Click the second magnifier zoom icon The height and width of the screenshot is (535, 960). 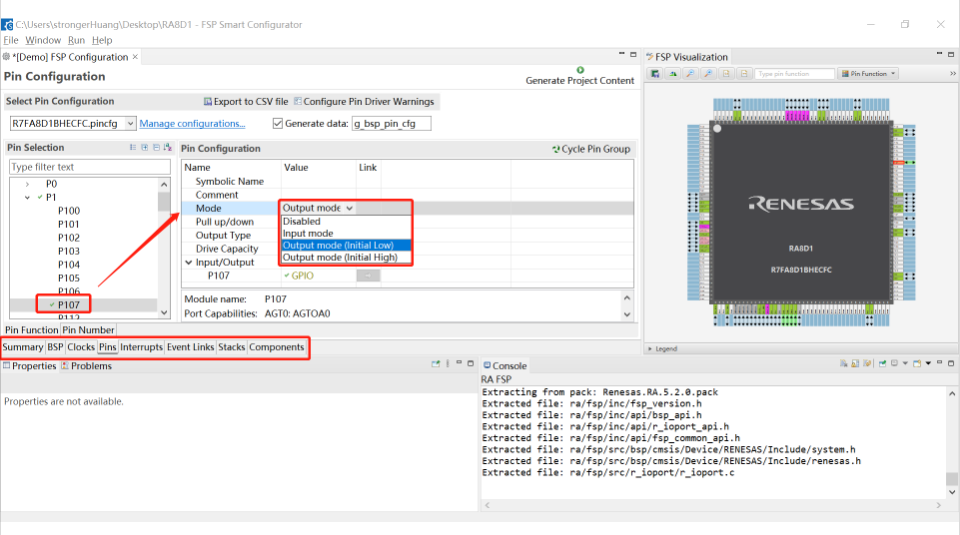tap(708, 73)
